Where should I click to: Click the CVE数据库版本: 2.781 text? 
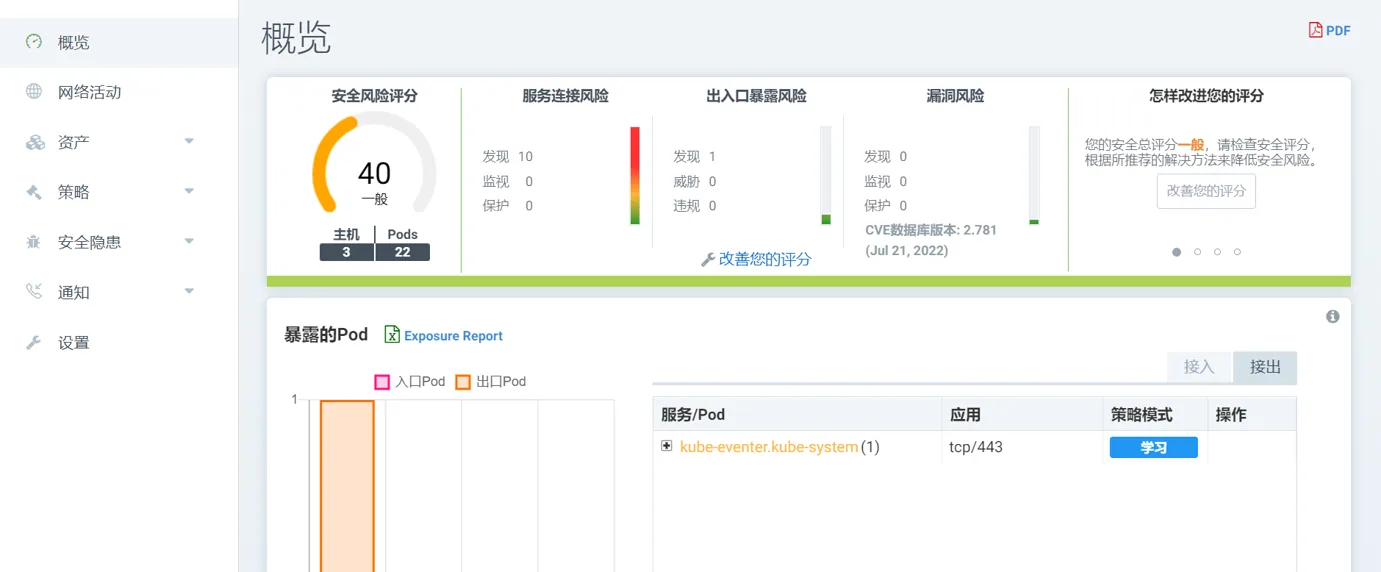(x=931, y=230)
